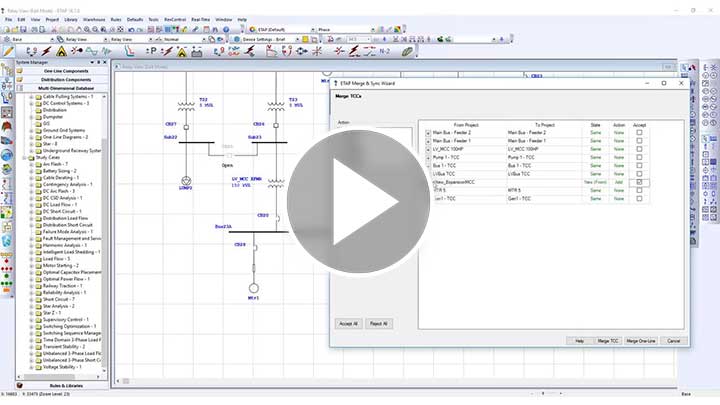Expand the Main Bus - Feeder 2 row
Screen dimensions: 720x405
pyautogui.click(x=428, y=133)
